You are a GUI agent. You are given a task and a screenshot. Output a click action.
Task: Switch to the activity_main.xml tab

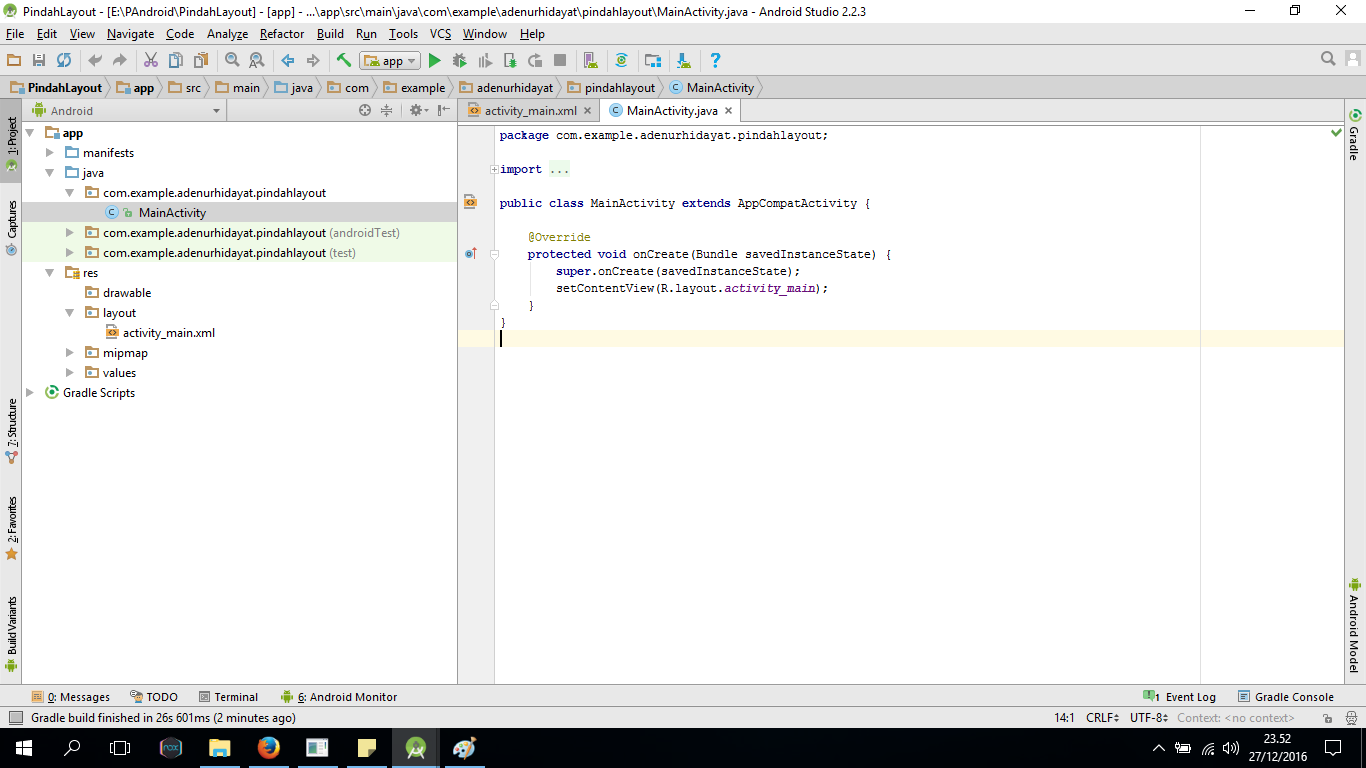[529, 111]
